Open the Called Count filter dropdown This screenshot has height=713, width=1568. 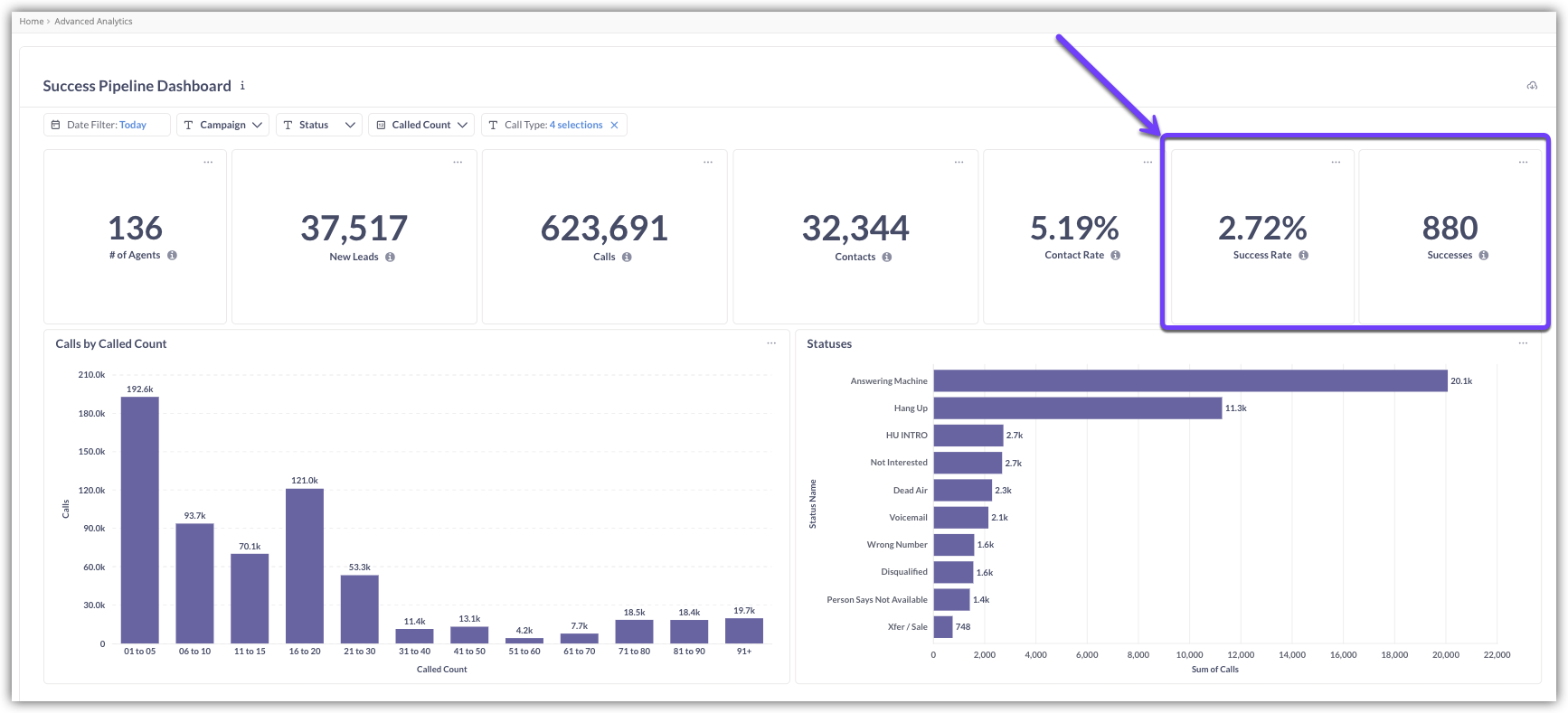coord(423,126)
